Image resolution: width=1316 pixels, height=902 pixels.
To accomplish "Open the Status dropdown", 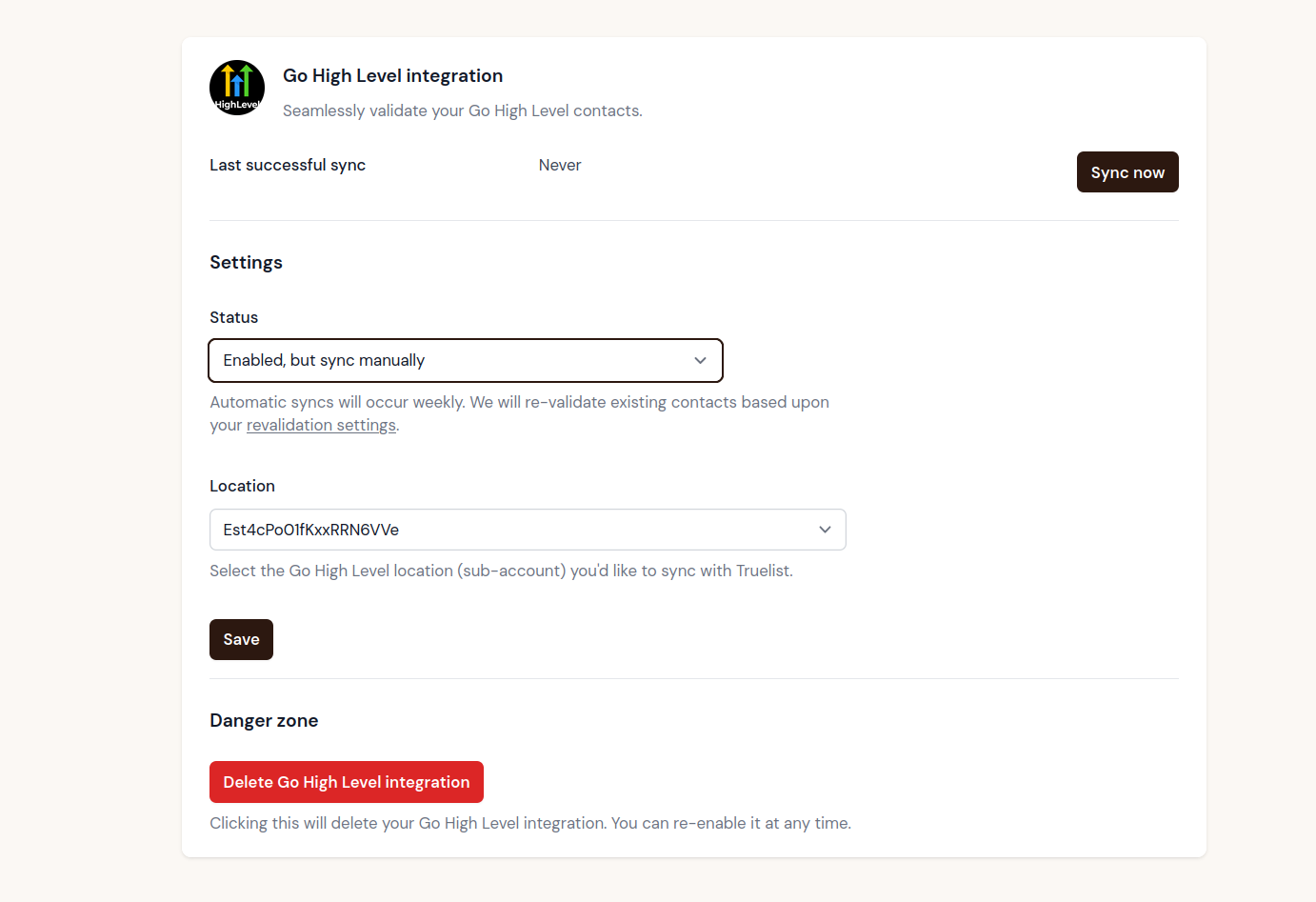I will tap(466, 360).
